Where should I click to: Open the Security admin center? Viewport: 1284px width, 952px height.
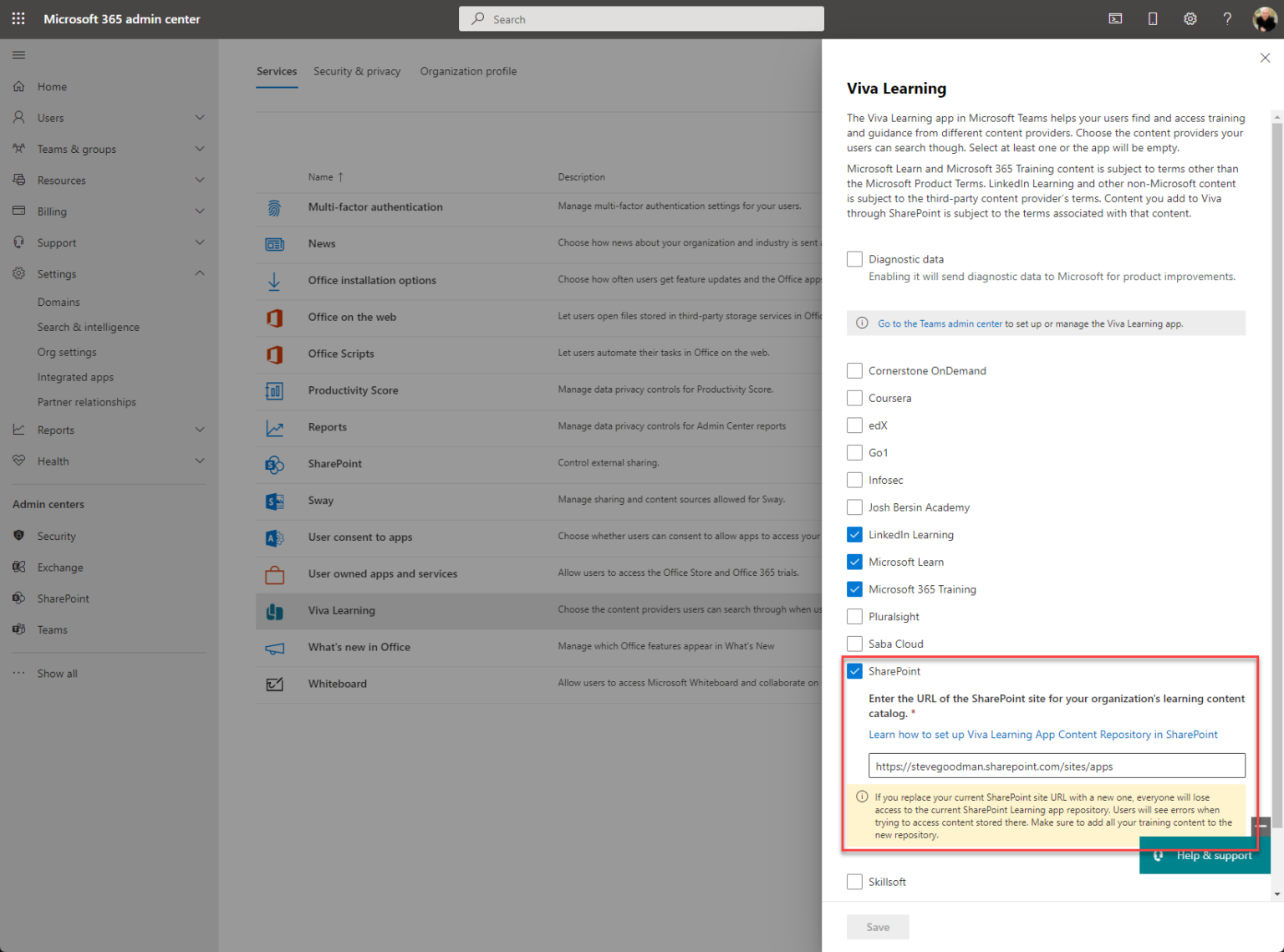pos(56,536)
